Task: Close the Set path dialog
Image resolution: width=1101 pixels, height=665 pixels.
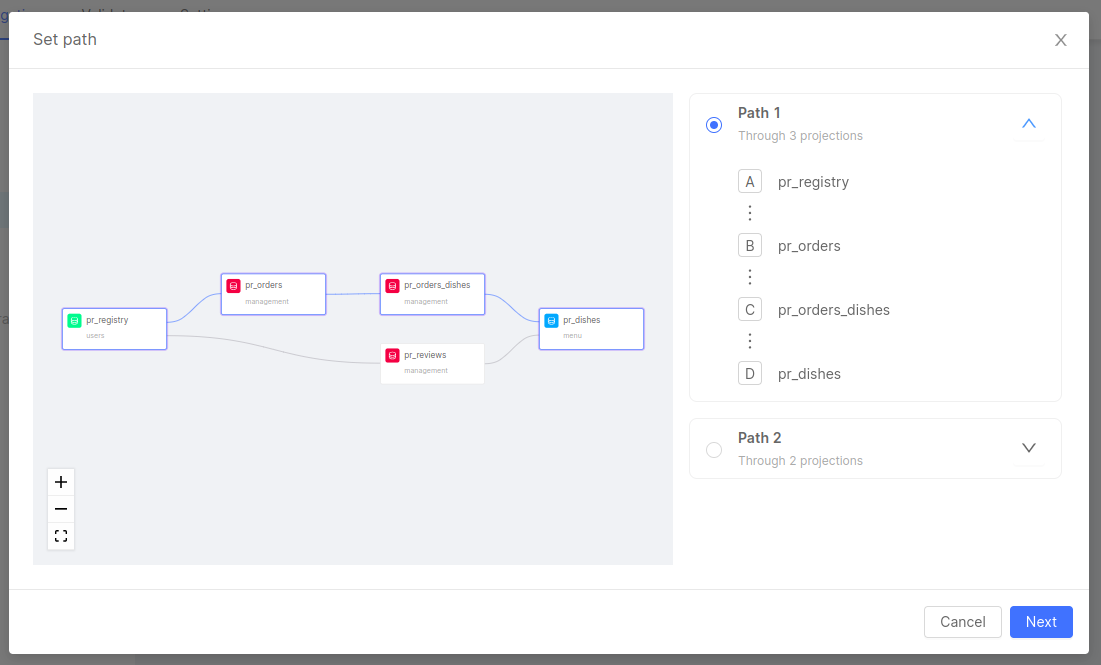Action: click(x=1061, y=40)
